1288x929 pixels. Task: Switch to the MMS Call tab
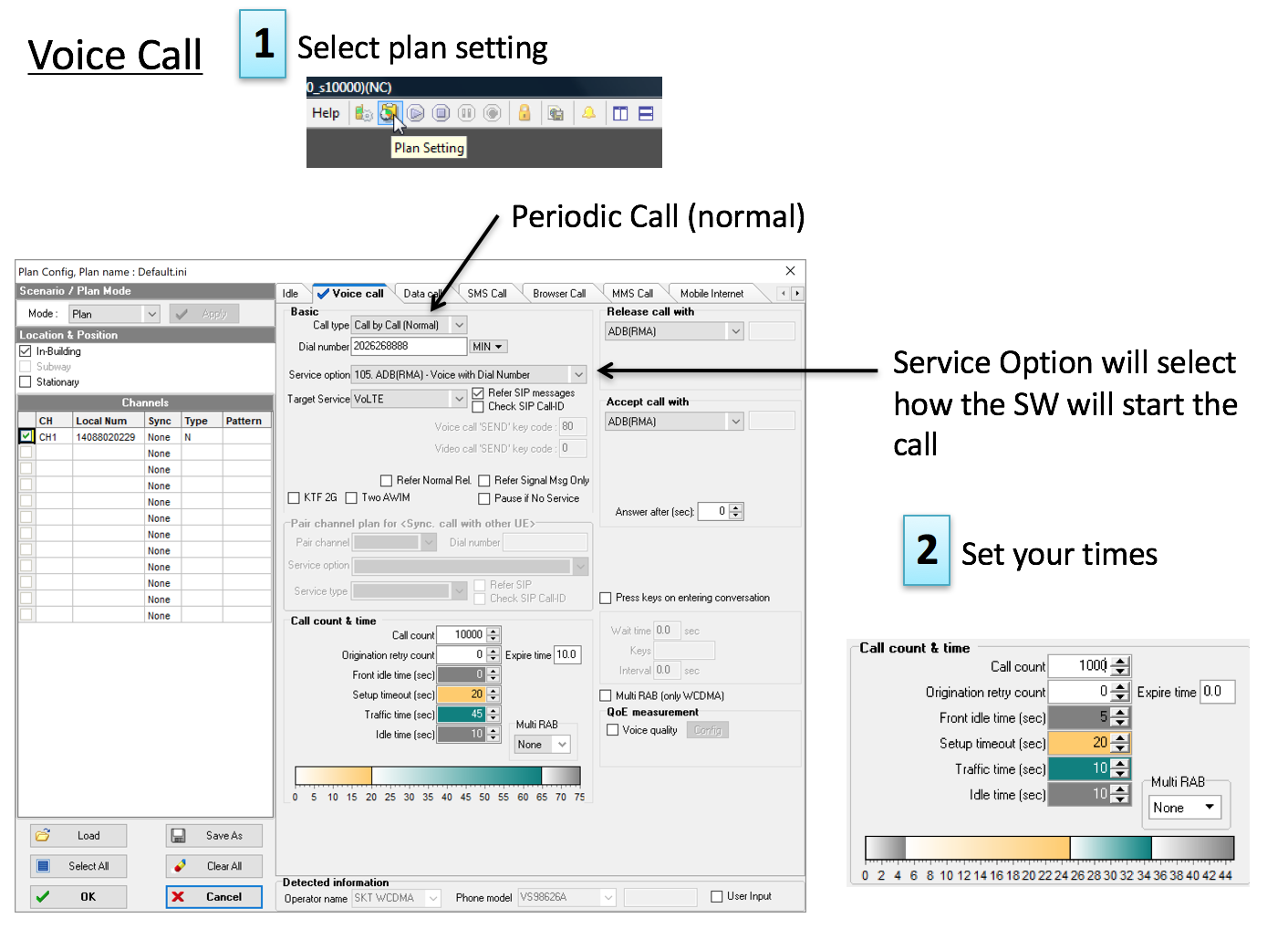pyautogui.click(x=632, y=294)
